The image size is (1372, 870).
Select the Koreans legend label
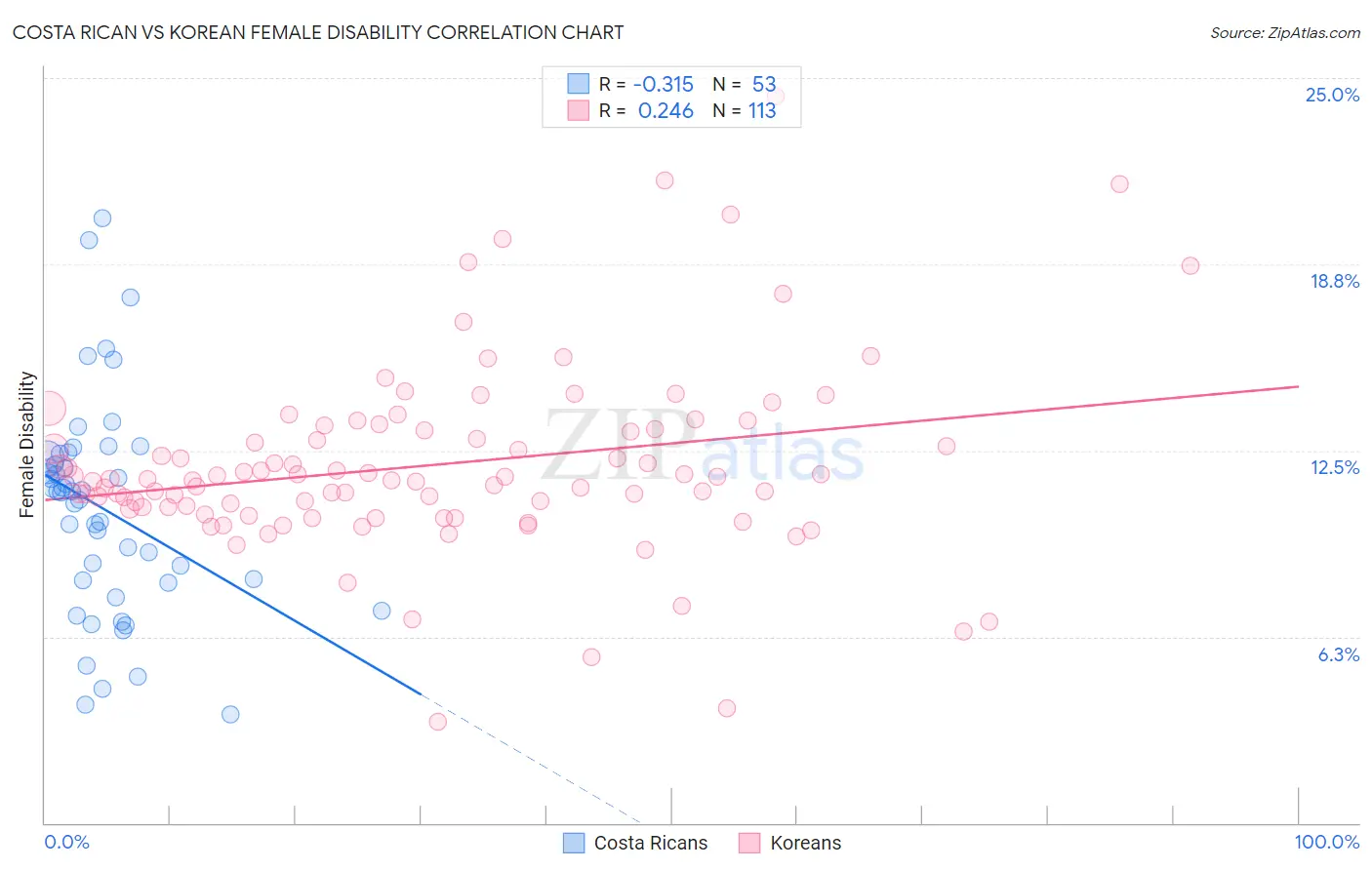coord(805,843)
